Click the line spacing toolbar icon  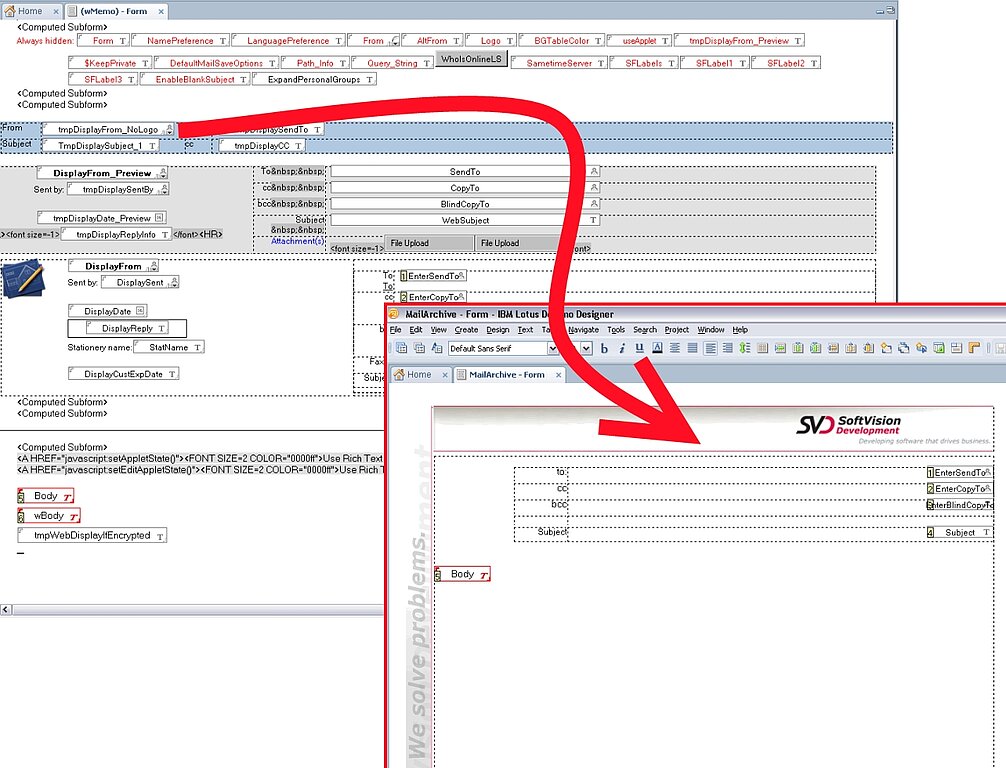pos(745,348)
